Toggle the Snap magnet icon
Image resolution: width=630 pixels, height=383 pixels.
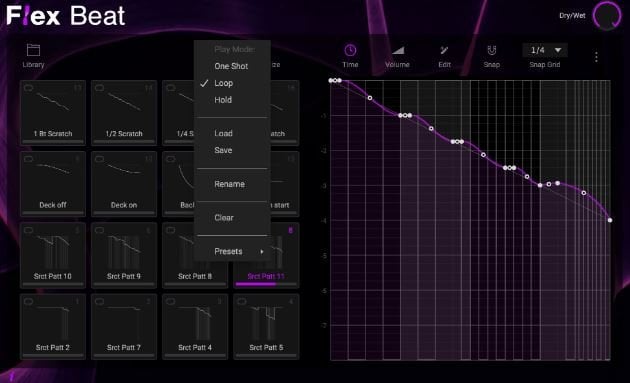click(x=491, y=50)
